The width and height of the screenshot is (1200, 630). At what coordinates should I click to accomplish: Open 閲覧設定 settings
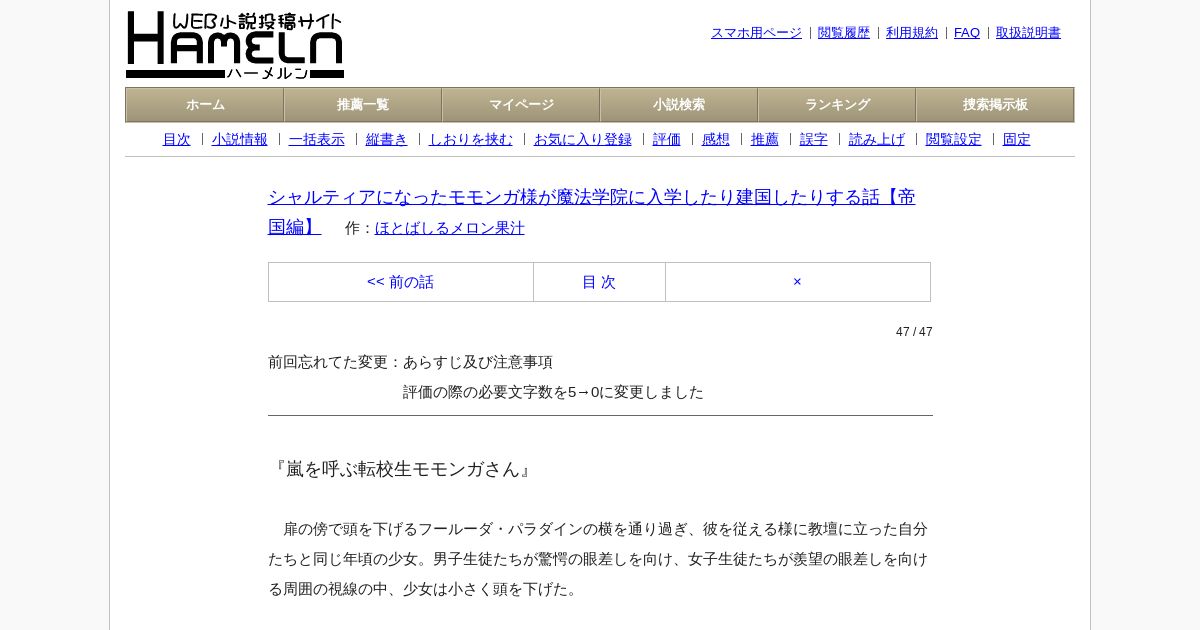pyautogui.click(x=954, y=140)
